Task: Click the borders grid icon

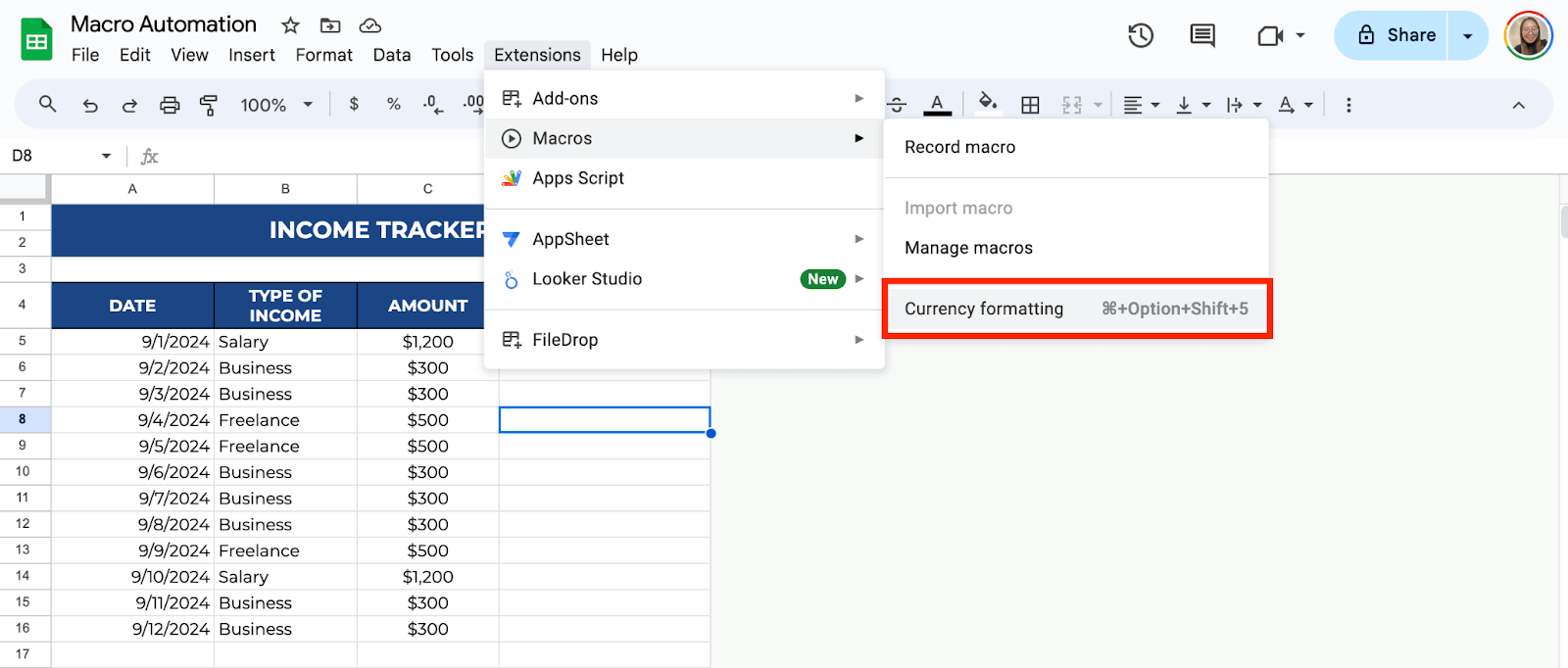Action: tap(1030, 105)
